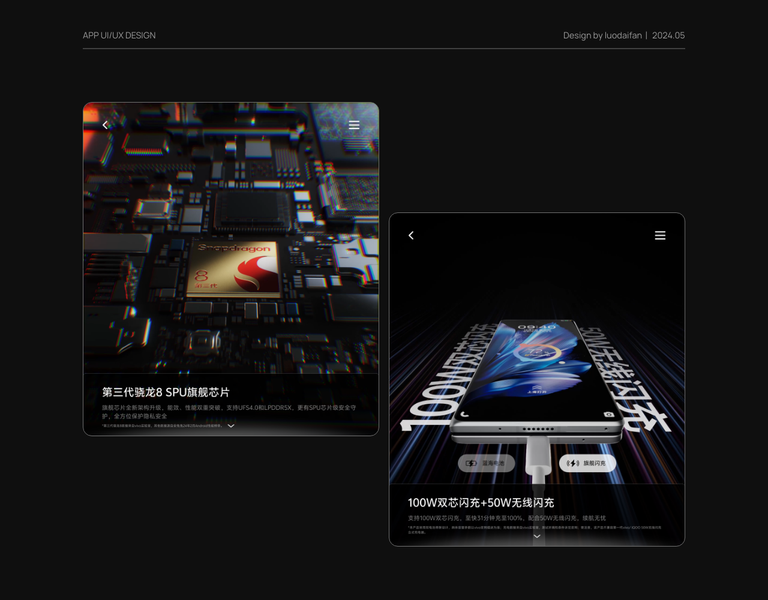Viewport: 768px width, 600px height.
Task: Click the phone image on the charging screen
Action: click(537, 380)
